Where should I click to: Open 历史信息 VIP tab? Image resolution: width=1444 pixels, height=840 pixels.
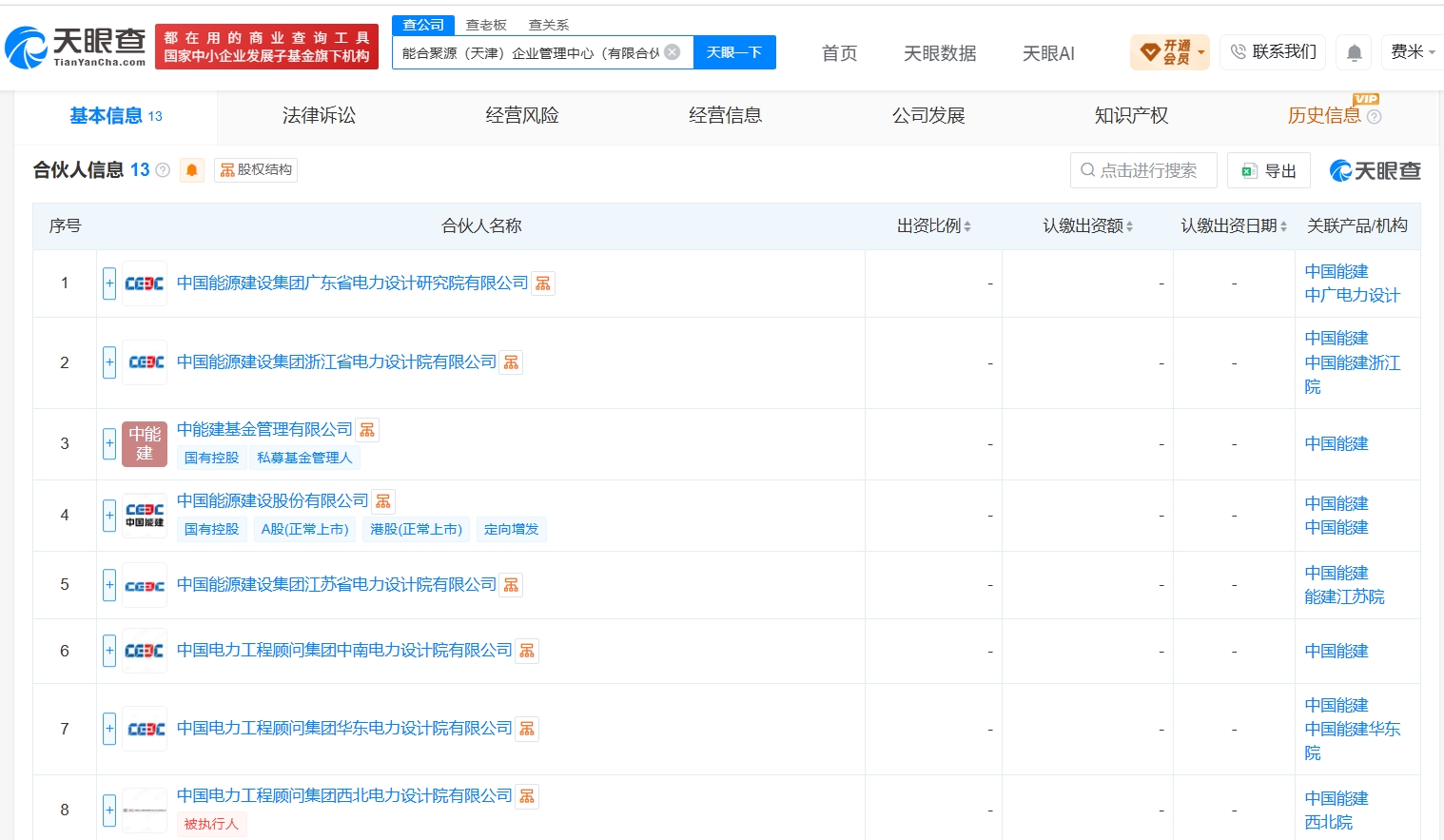pos(1324,116)
